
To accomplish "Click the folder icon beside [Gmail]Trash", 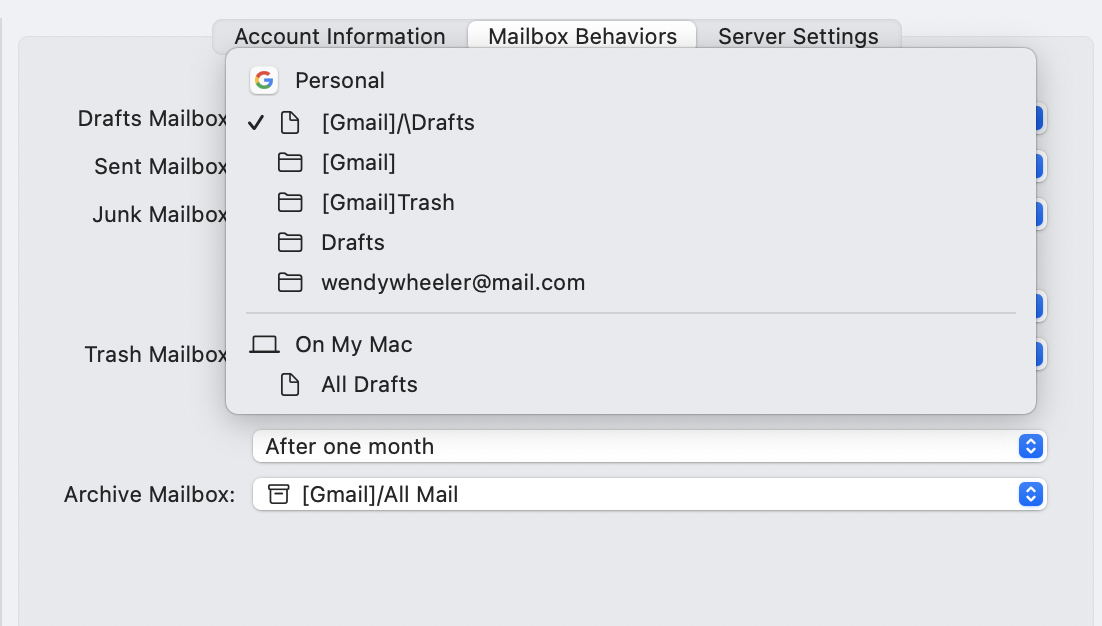I will point(290,202).
